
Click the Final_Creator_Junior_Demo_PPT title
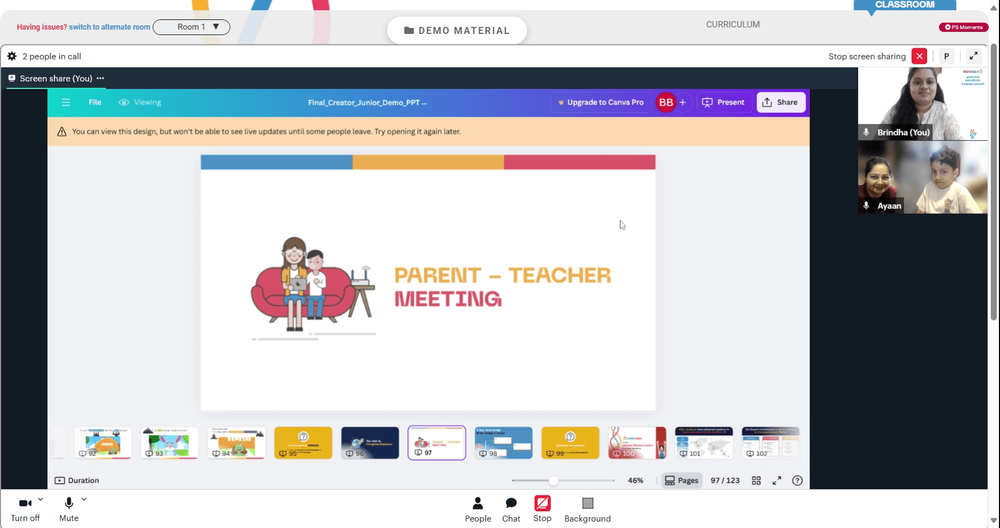(x=367, y=102)
